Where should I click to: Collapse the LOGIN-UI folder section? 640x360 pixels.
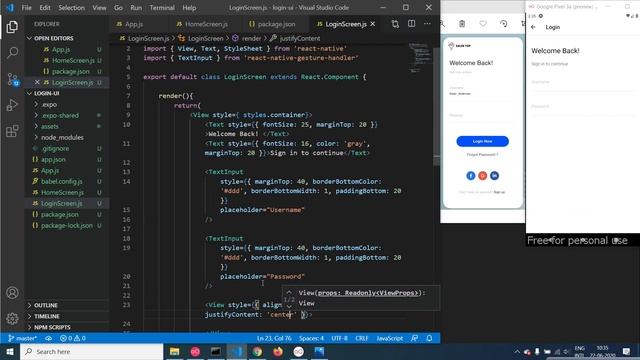[x=47, y=93]
